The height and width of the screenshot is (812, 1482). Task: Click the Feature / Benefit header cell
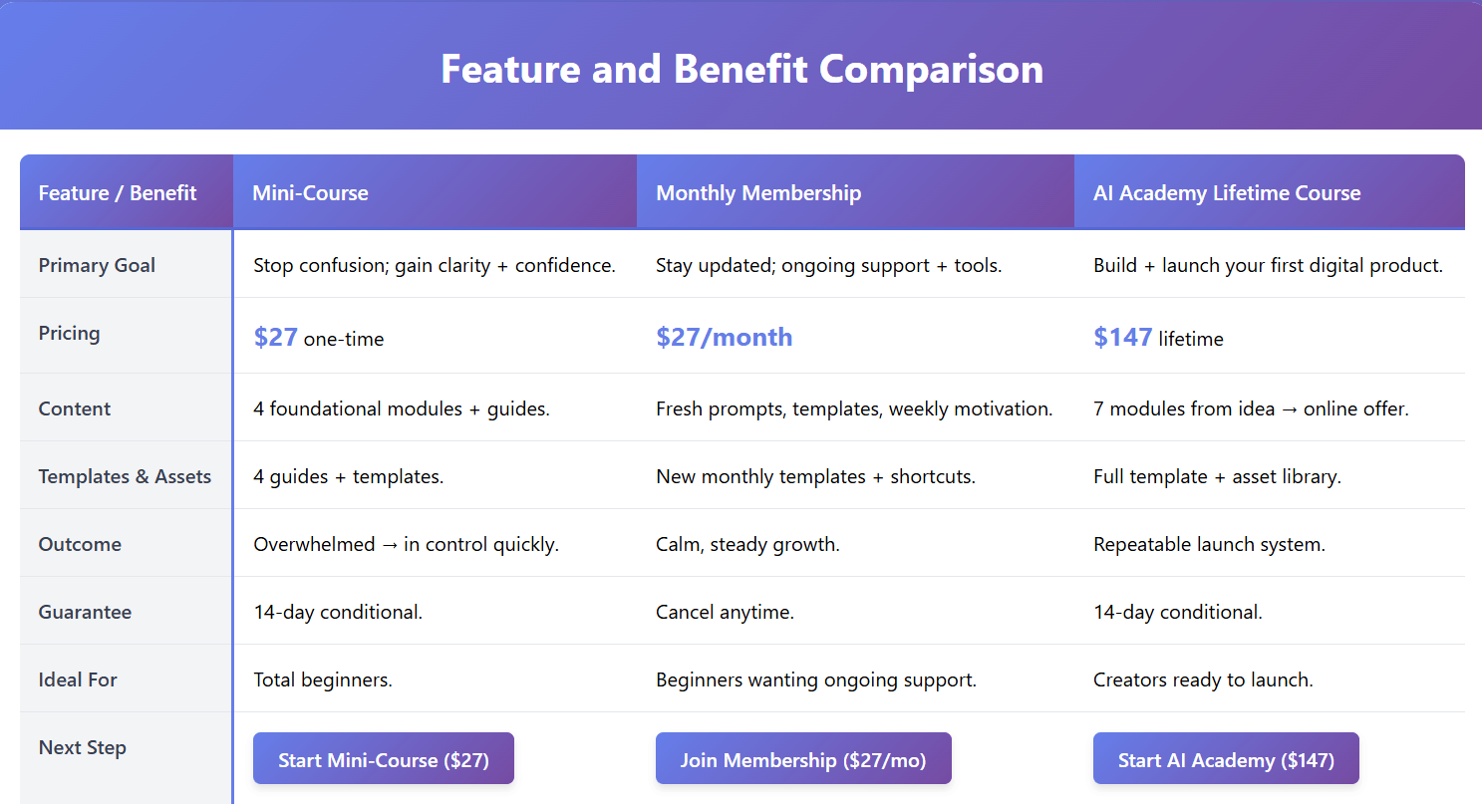pyautogui.click(x=118, y=193)
